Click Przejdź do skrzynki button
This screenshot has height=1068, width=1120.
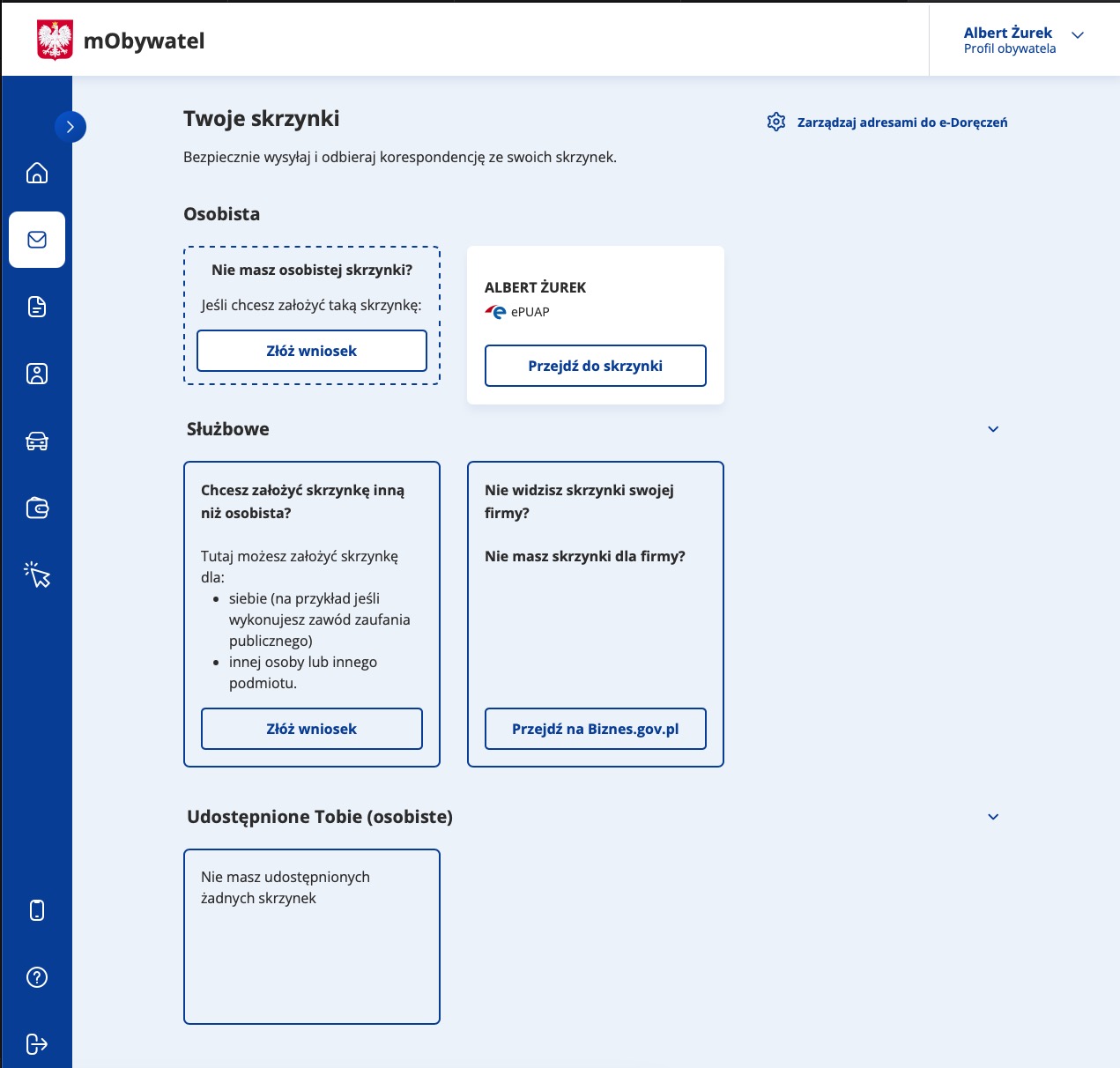click(596, 366)
